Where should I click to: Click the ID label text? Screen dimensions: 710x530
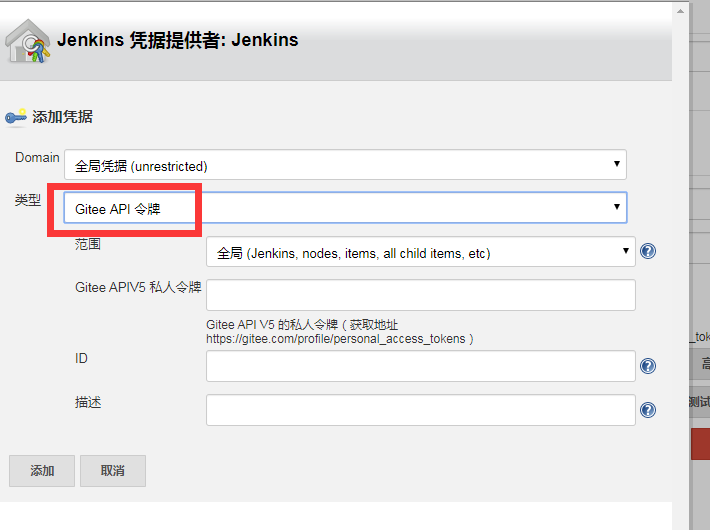[81, 358]
